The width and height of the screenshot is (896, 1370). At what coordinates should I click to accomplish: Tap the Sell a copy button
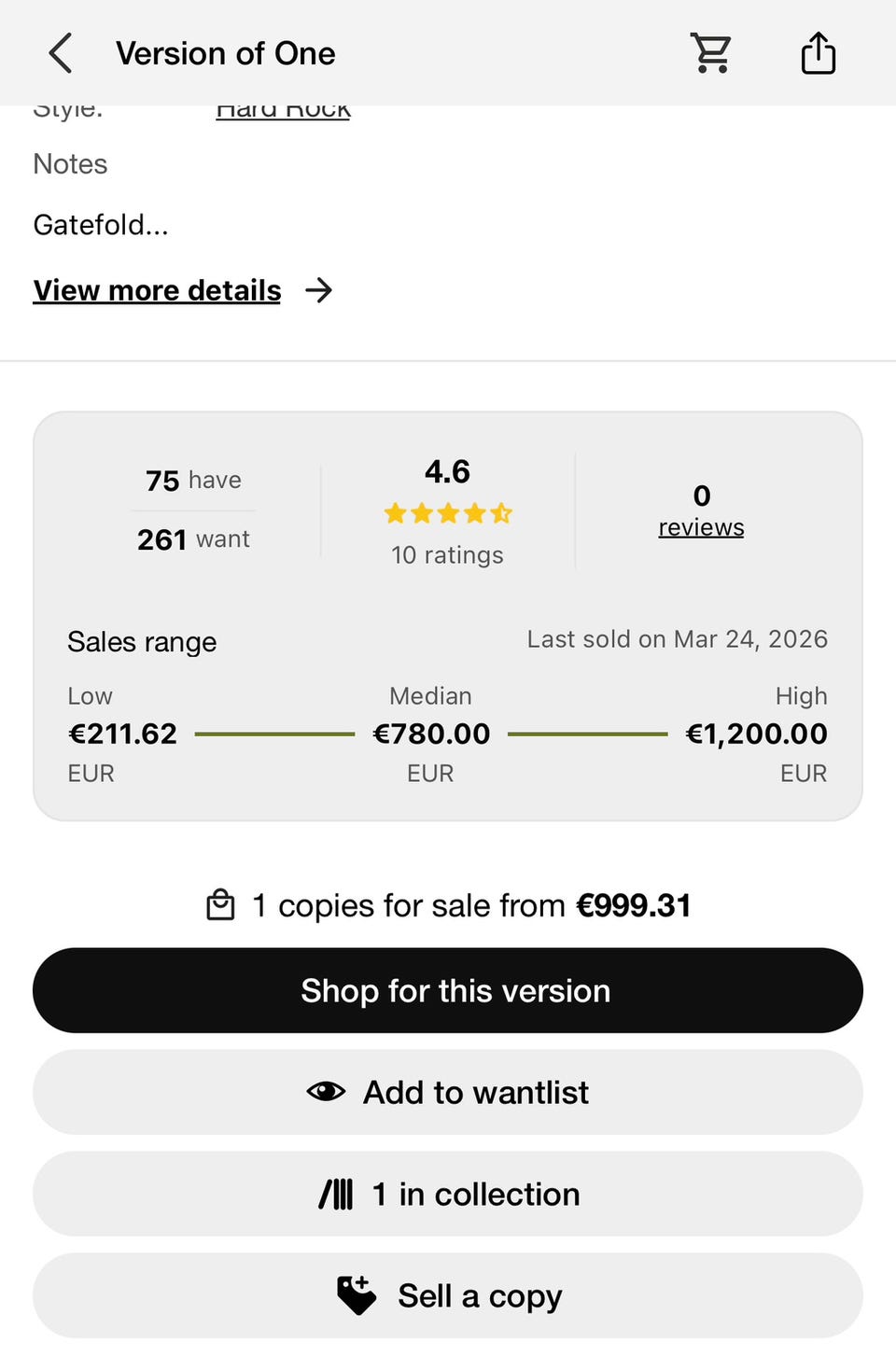[448, 1295]
